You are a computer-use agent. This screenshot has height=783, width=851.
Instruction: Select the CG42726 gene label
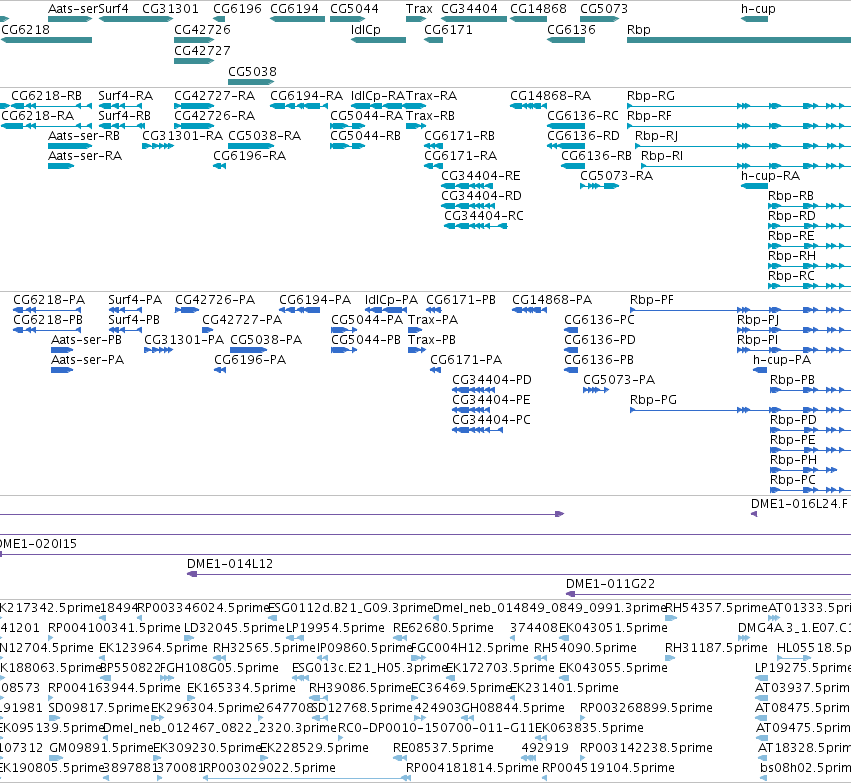(x=202, y=30)
